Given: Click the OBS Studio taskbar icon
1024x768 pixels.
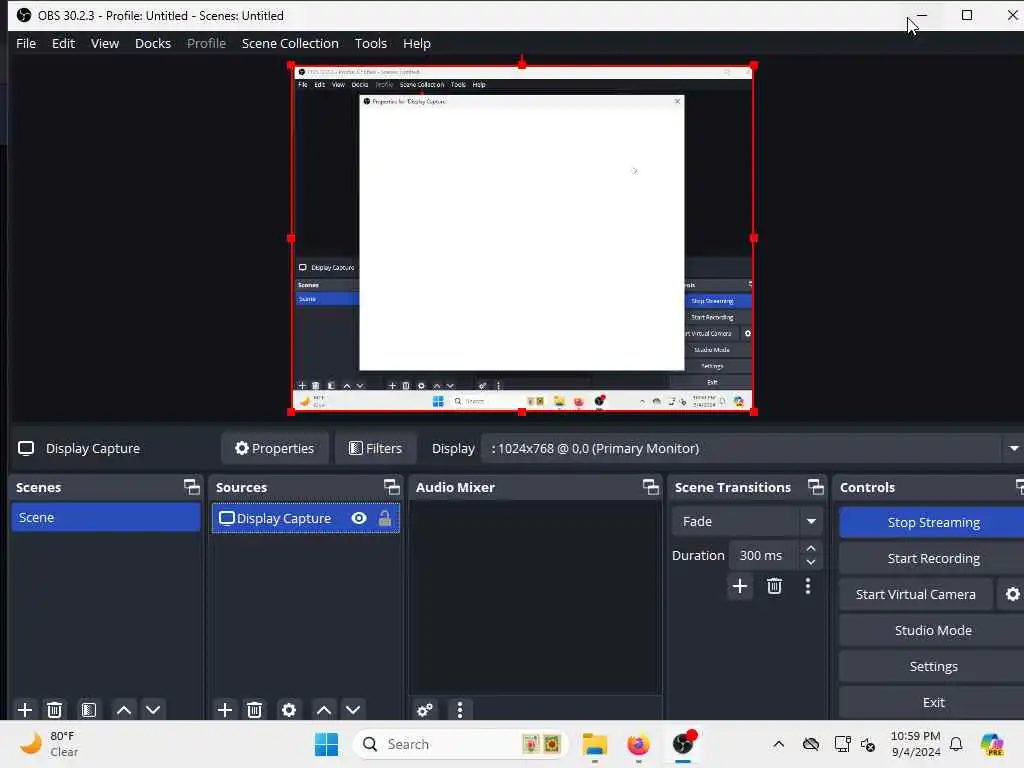Looking at the screenshot, I should tap(682, 744).
